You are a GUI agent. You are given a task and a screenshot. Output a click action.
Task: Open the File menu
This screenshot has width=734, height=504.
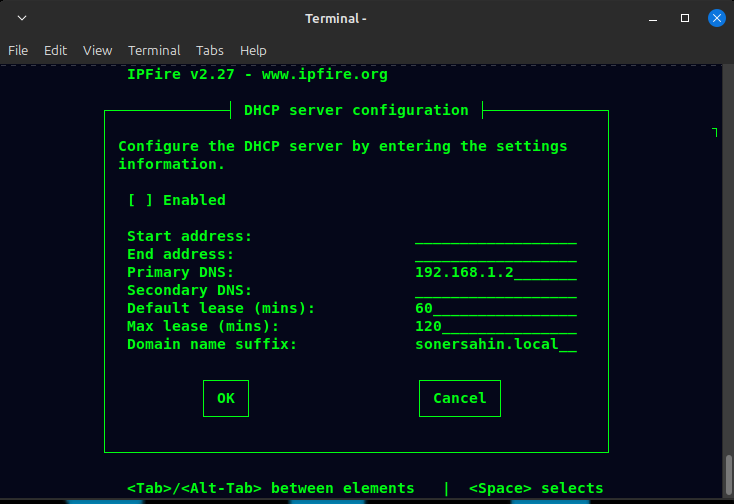click(18, 50)
